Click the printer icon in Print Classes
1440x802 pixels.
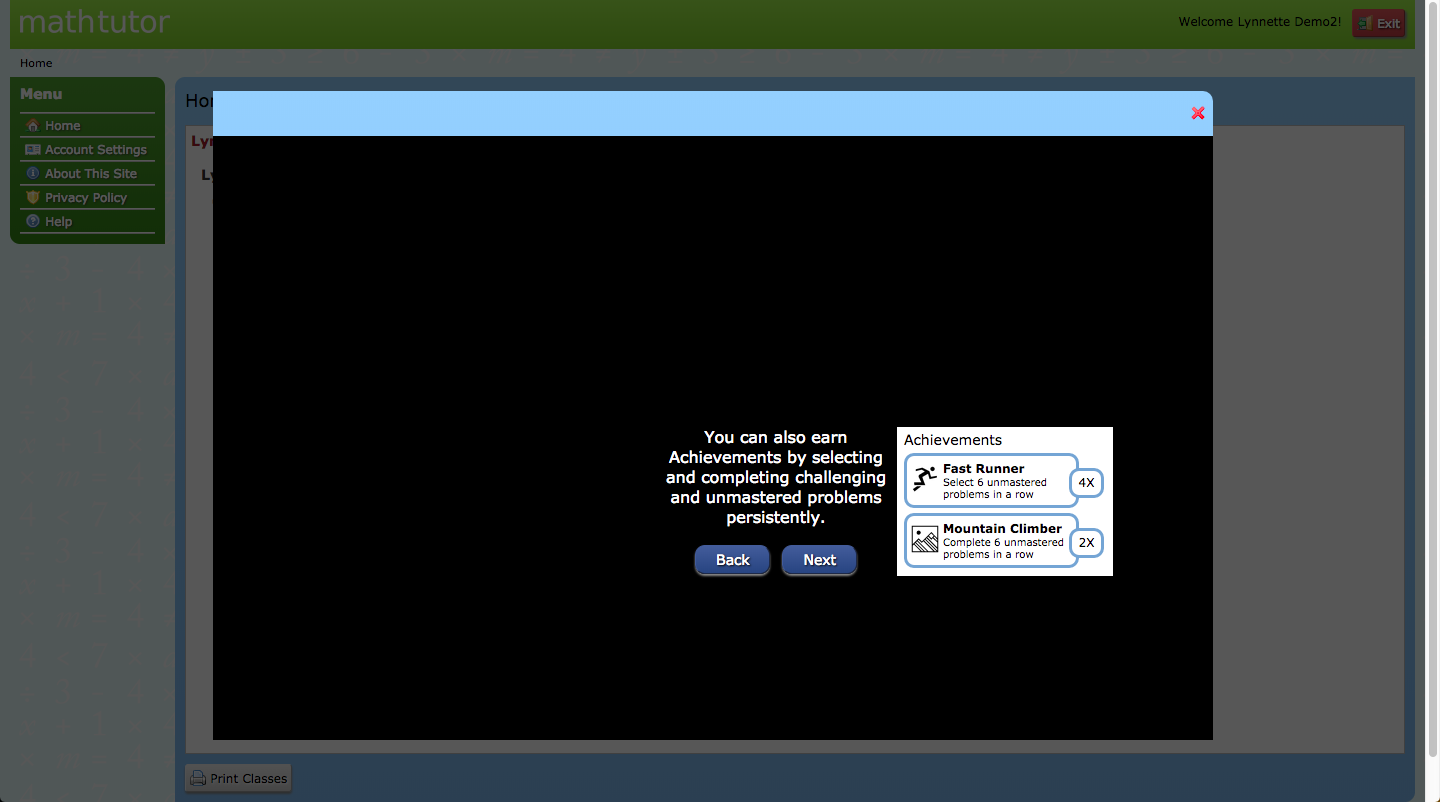[x=198, y=778]
